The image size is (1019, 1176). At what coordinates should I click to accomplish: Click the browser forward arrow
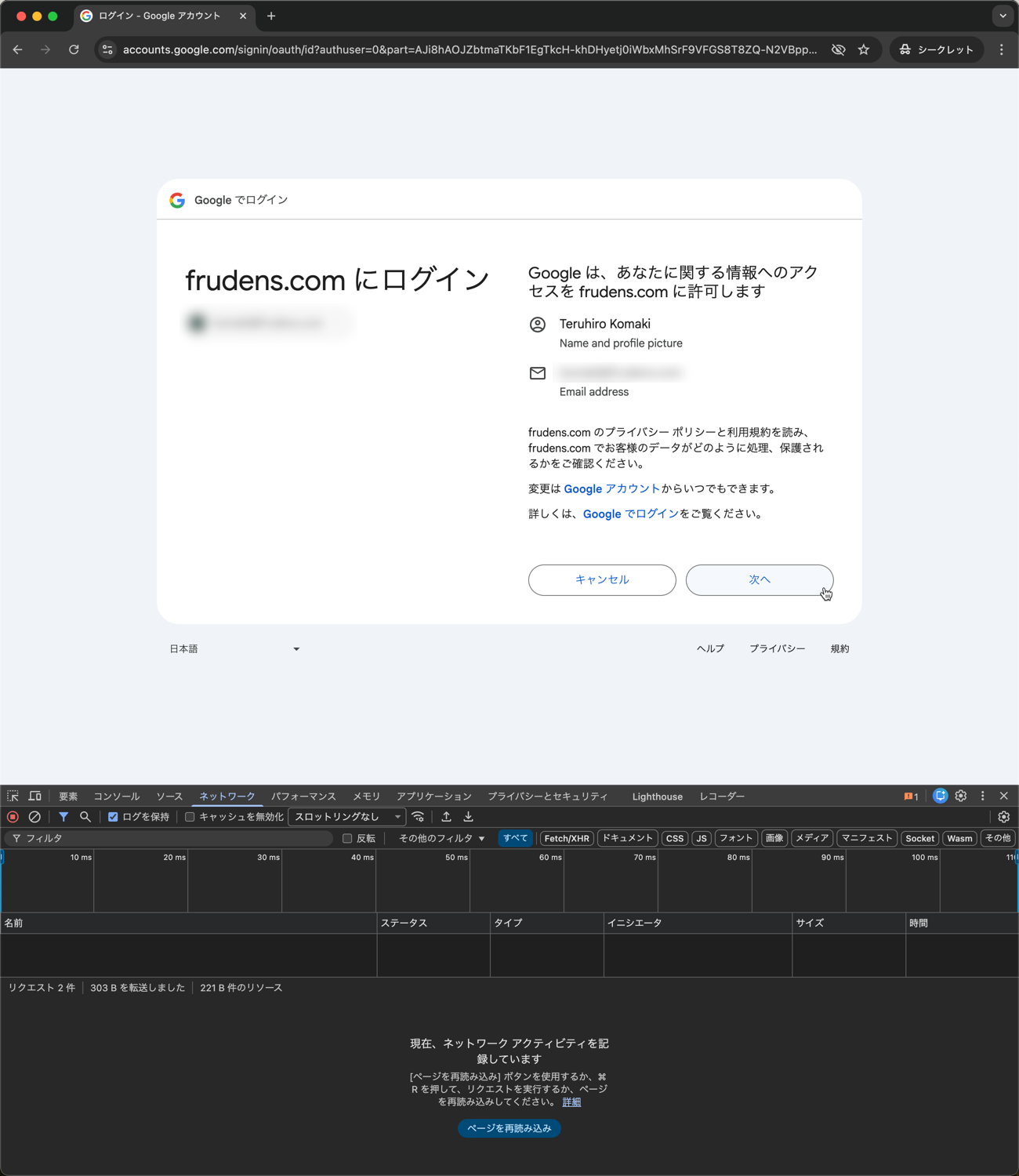pyautogui.click(x=45, y=49)
